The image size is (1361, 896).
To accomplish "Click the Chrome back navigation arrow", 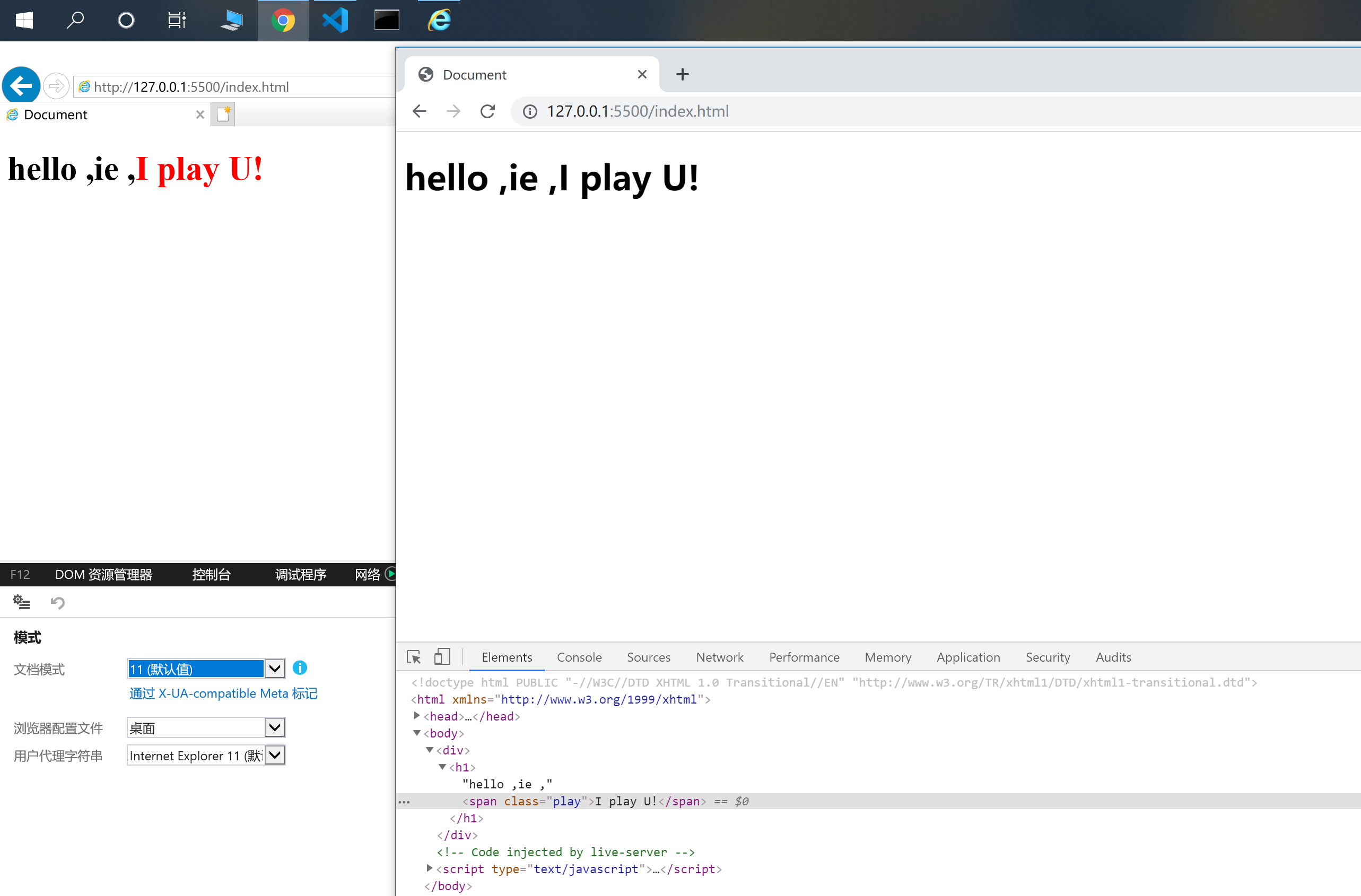I will (419, 111).
